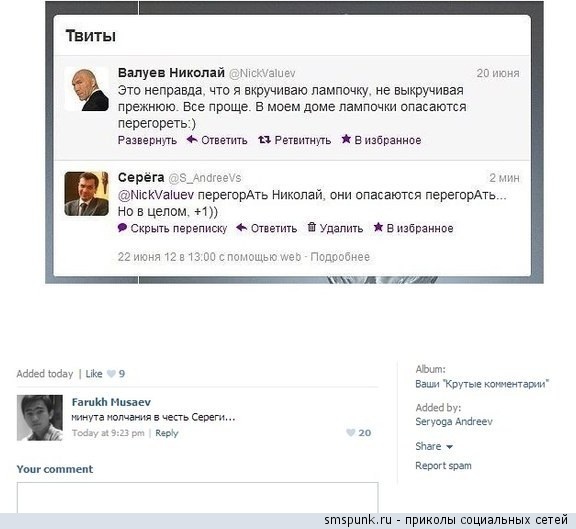Click Valuev Nikolai's profile picture

(87, 89)
